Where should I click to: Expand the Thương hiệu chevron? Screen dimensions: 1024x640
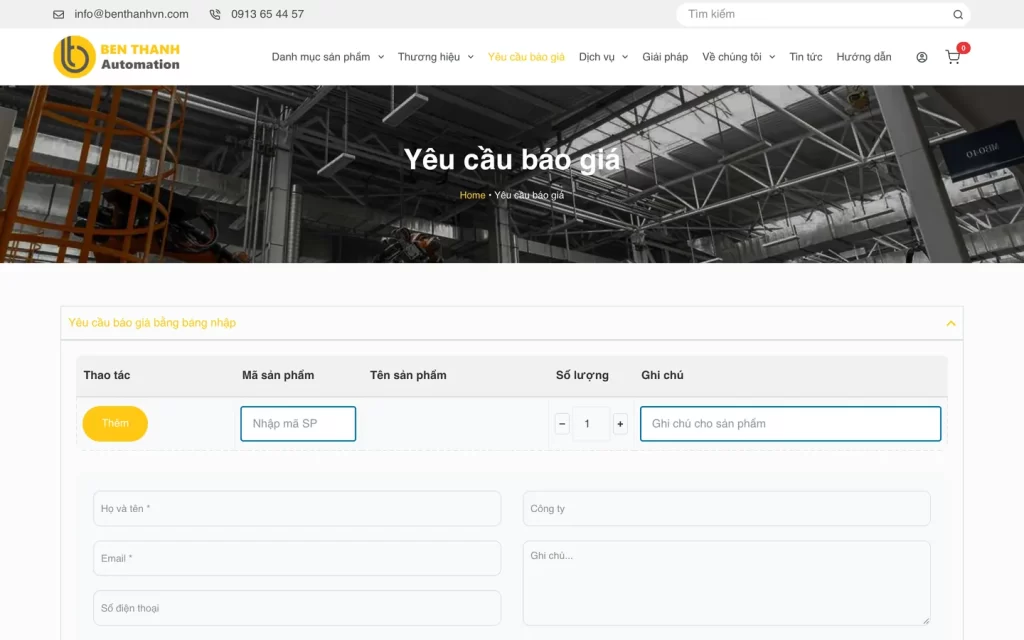click(x=470, y=57)
